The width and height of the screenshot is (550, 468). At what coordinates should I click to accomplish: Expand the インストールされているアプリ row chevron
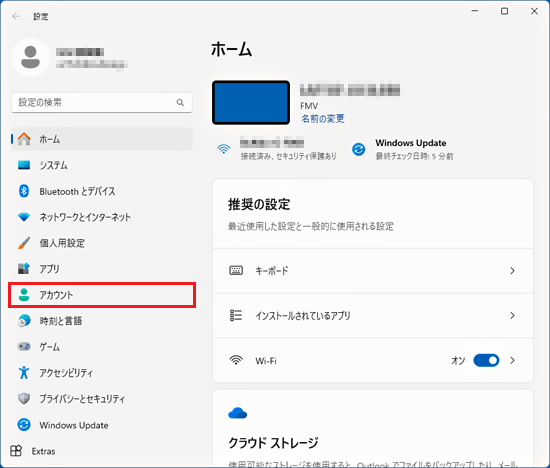512,315
